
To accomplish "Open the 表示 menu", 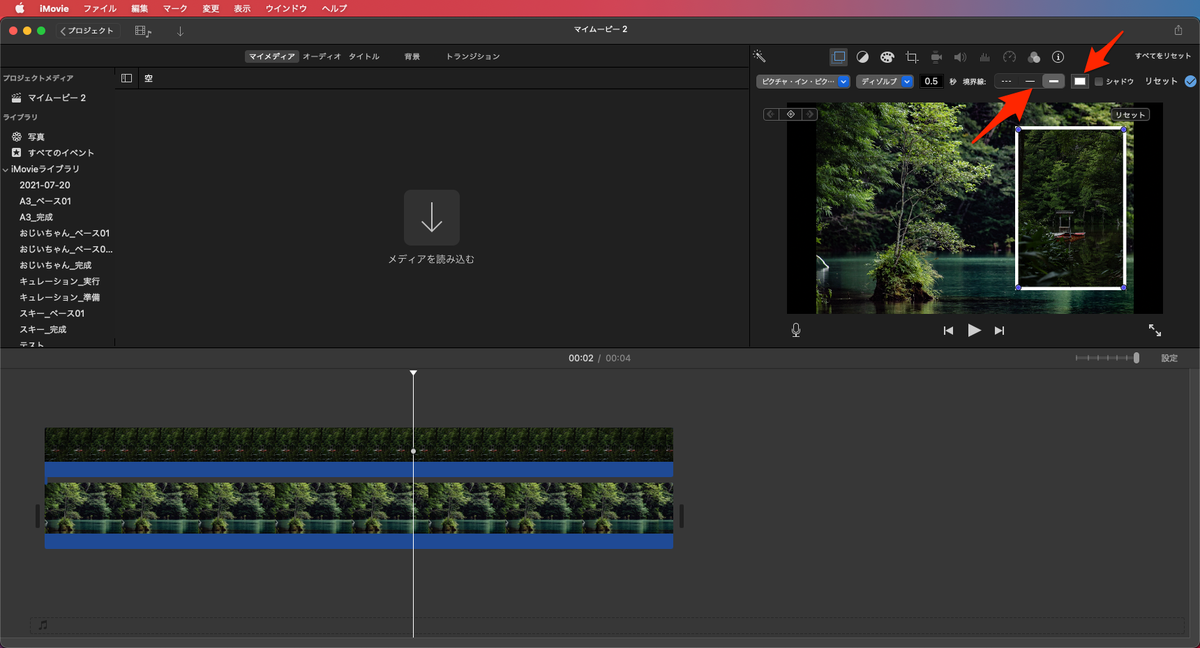I will tap(242, 8).
